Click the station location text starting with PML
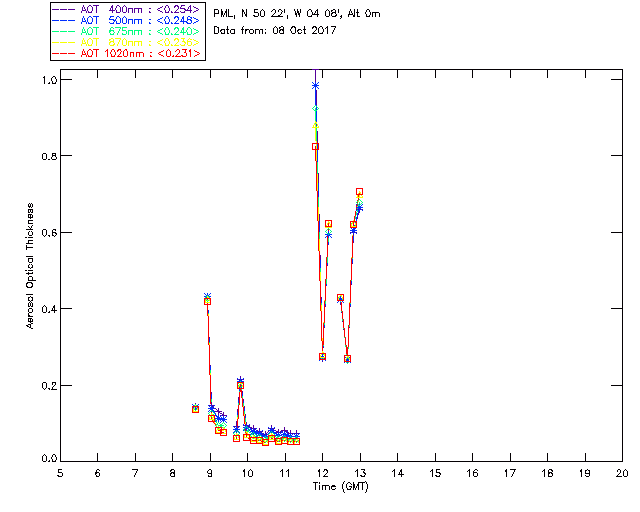 pos(297,14)
